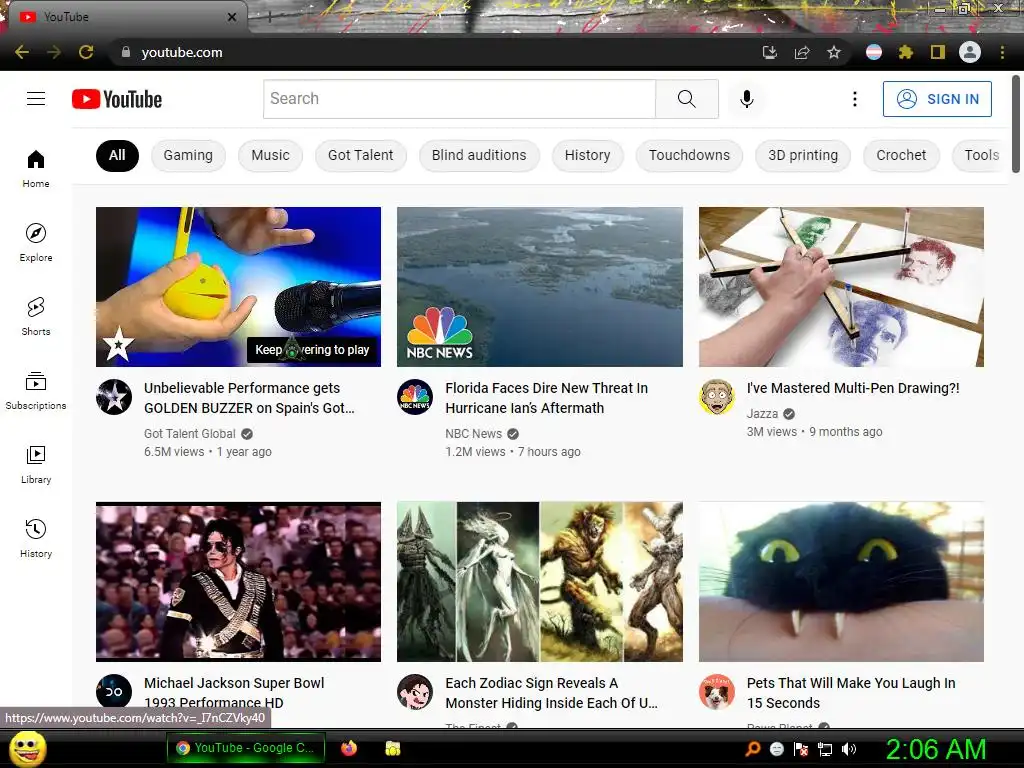The image size is (1024, 768).
Task: Open the black cat pets thumbnail
Action: (x=841, y=581)
